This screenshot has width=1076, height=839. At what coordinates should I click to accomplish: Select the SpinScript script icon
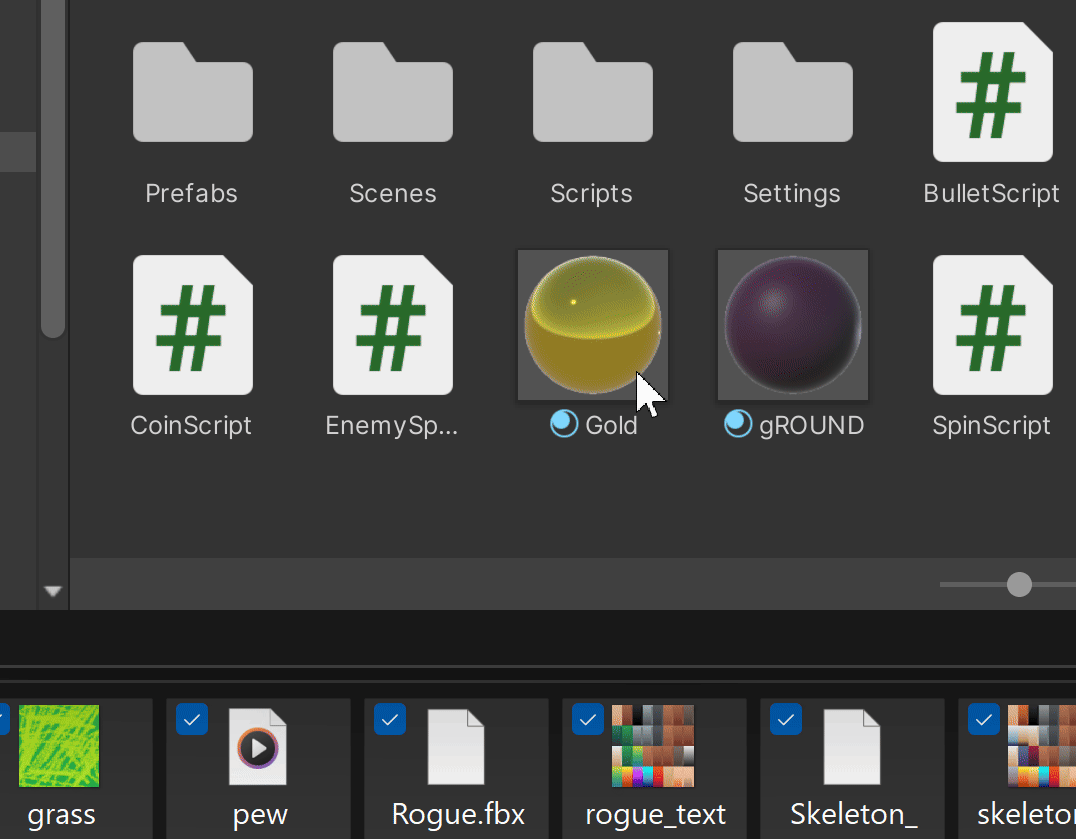(x=991, y=324)
